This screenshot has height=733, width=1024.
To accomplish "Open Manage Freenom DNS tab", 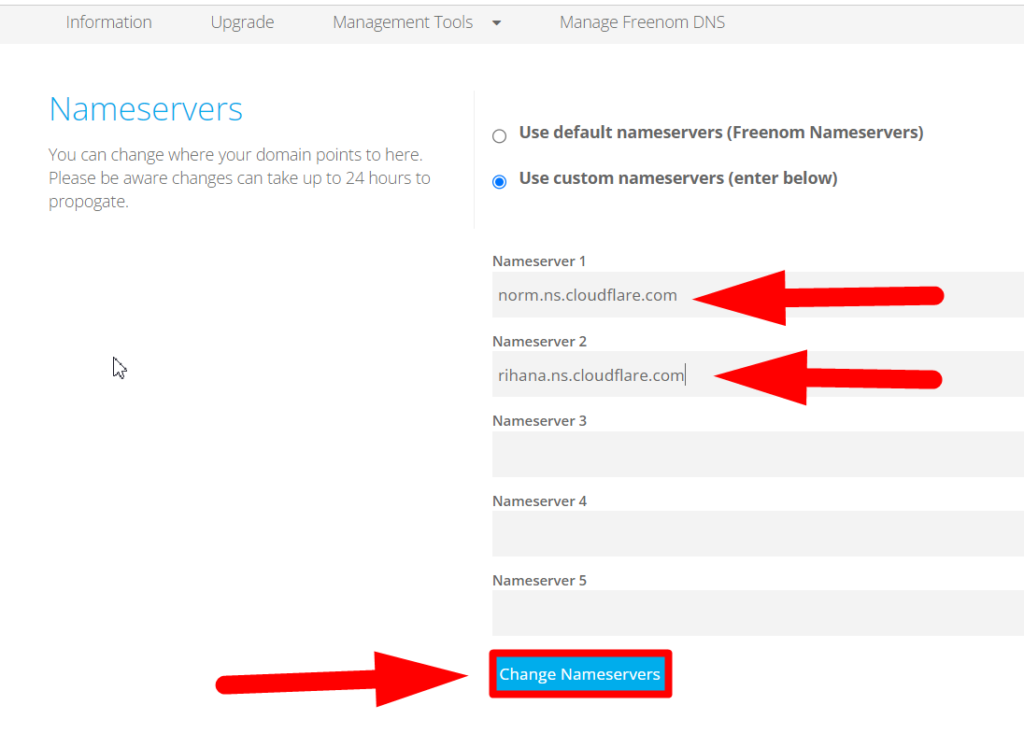I will point(642,22).
